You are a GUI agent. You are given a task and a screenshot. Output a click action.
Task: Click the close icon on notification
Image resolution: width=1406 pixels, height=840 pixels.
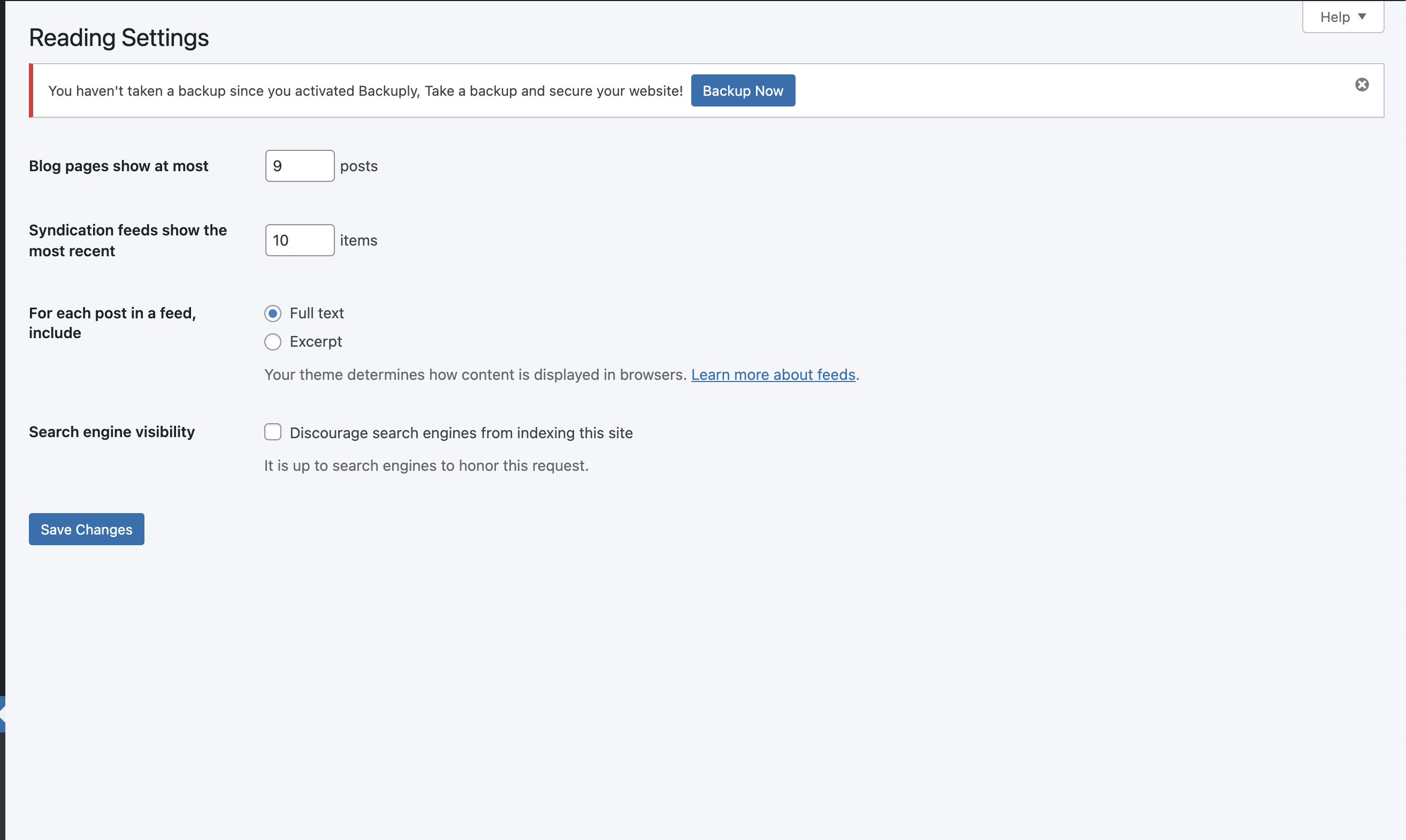(1362, 84)
